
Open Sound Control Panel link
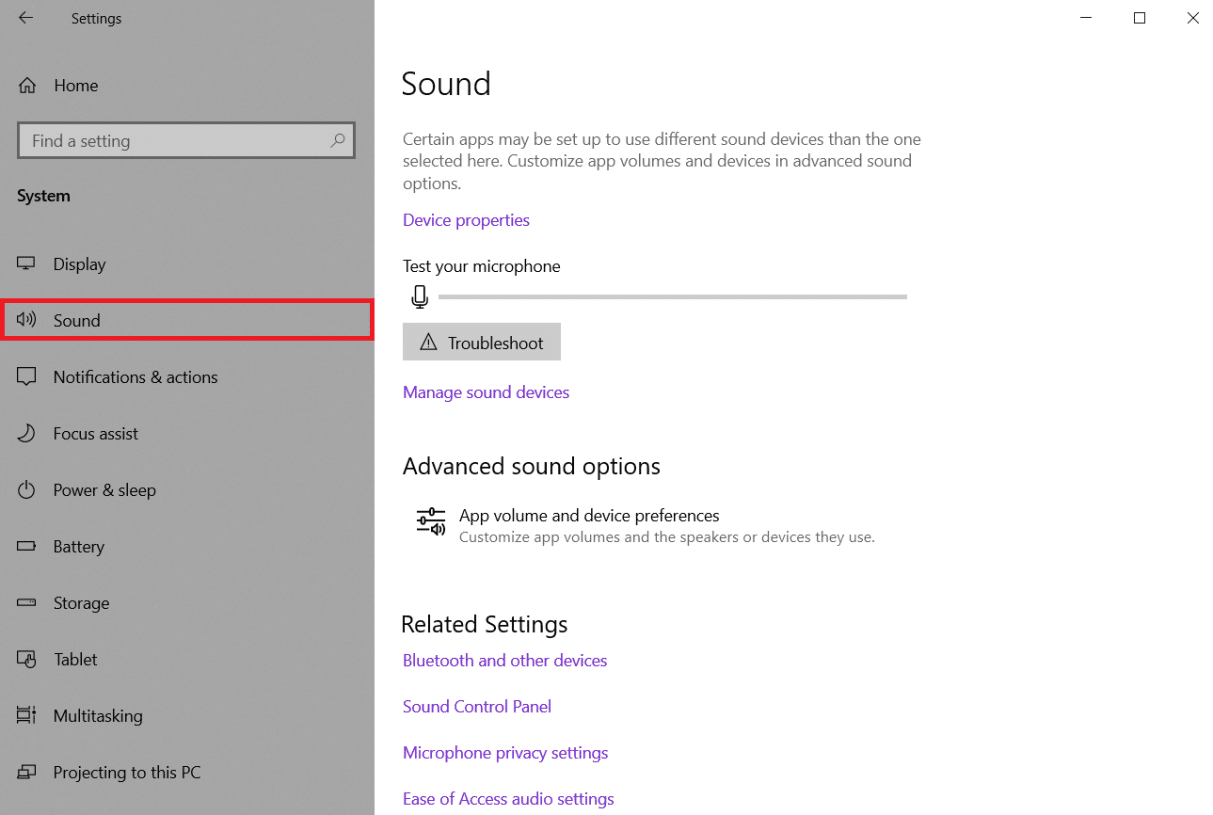point(477,707)
